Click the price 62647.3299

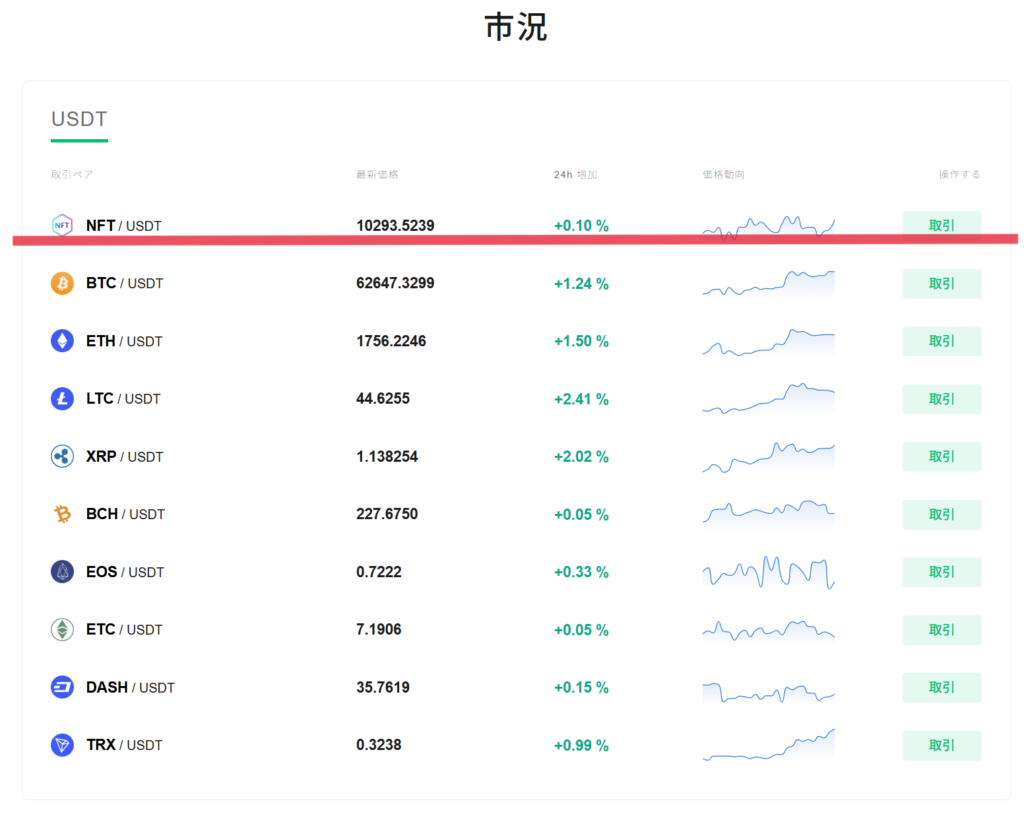tap(395, 283)
